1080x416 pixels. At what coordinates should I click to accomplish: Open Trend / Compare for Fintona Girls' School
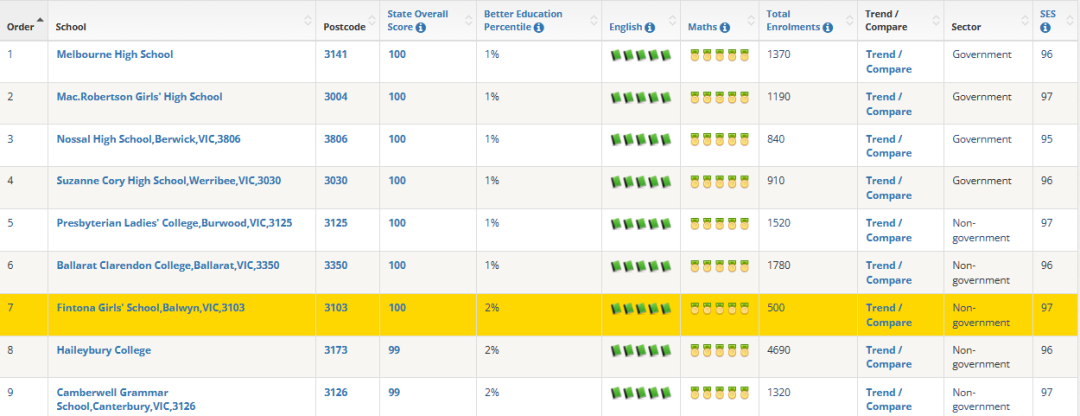(889, 315)
